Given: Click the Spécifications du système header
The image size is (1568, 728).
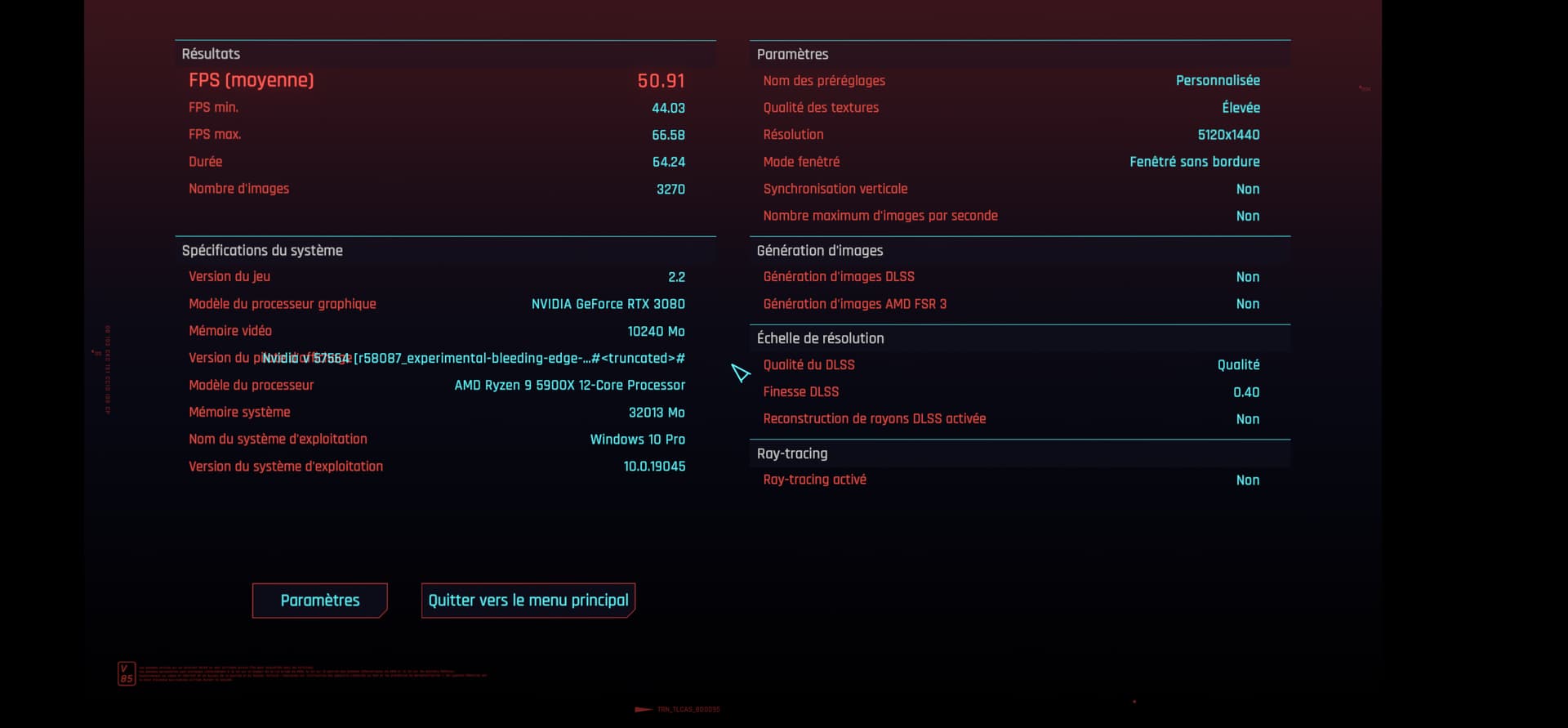Looking at the screenshot, I should pyautogui.click(x=262, y=251).
